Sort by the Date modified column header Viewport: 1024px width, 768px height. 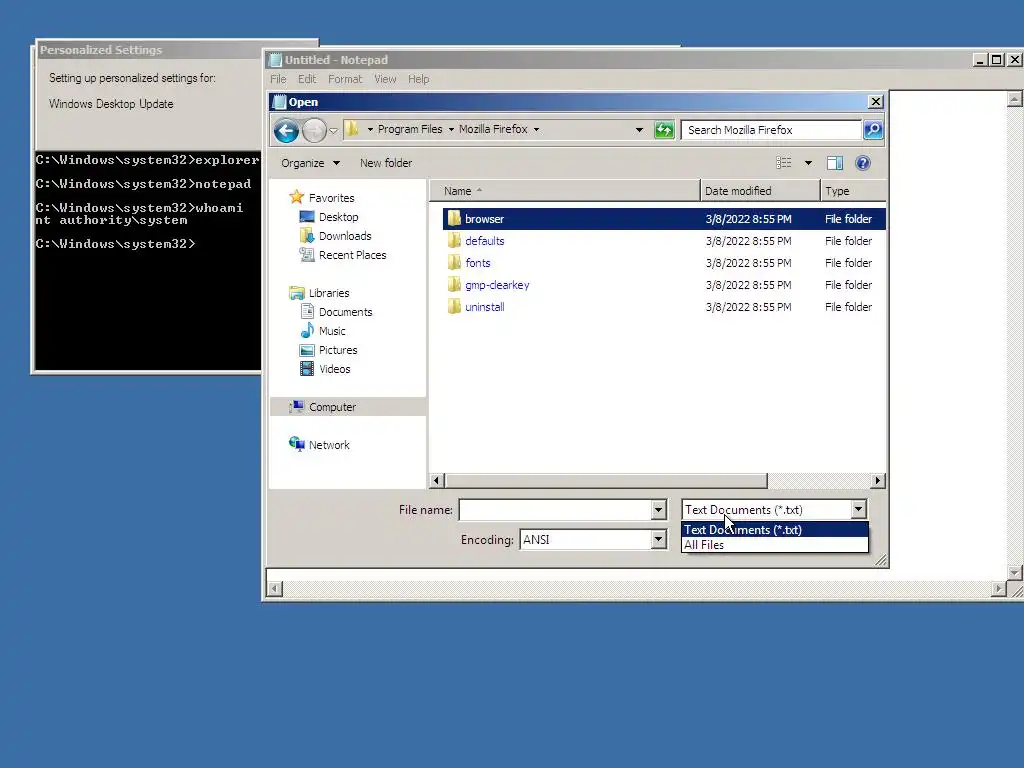coord(760,191)
